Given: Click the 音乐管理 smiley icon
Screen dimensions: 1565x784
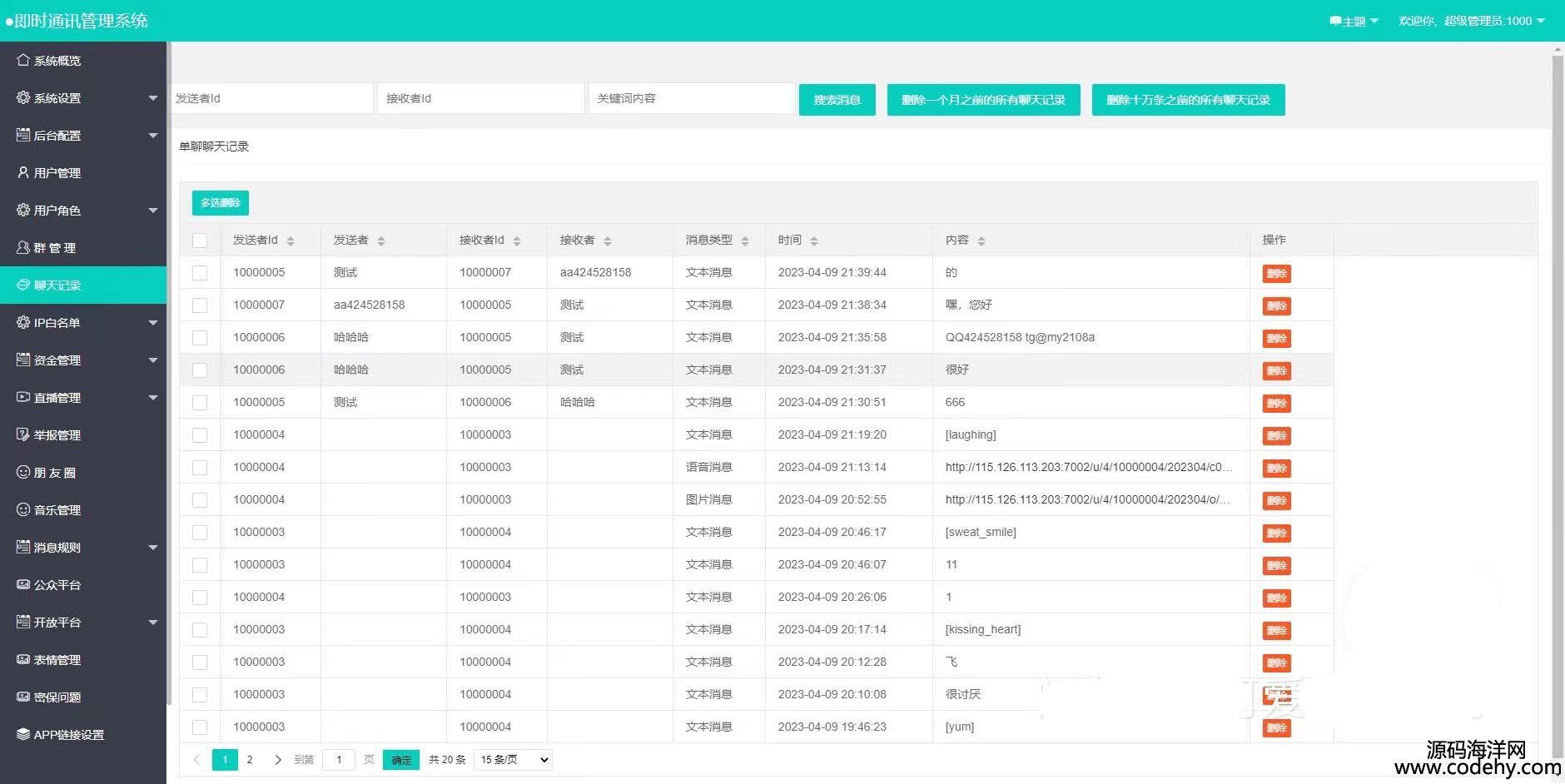Looking at the screenshot, I should tap(23, 509).
